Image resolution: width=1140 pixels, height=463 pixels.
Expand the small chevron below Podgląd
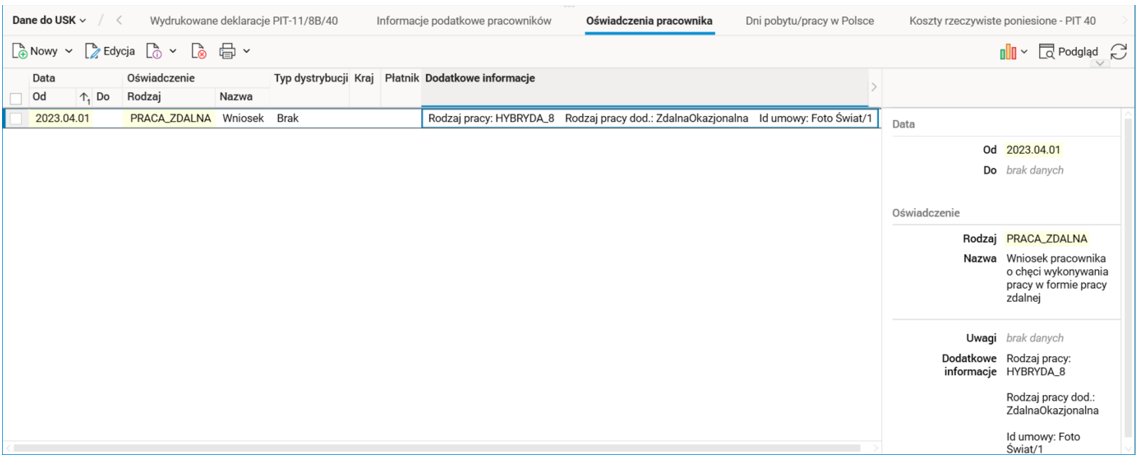[x=1099, y=64]
